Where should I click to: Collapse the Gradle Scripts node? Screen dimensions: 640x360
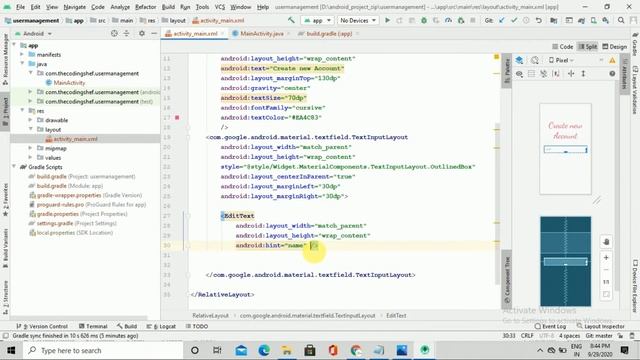(x=14, y=167)
